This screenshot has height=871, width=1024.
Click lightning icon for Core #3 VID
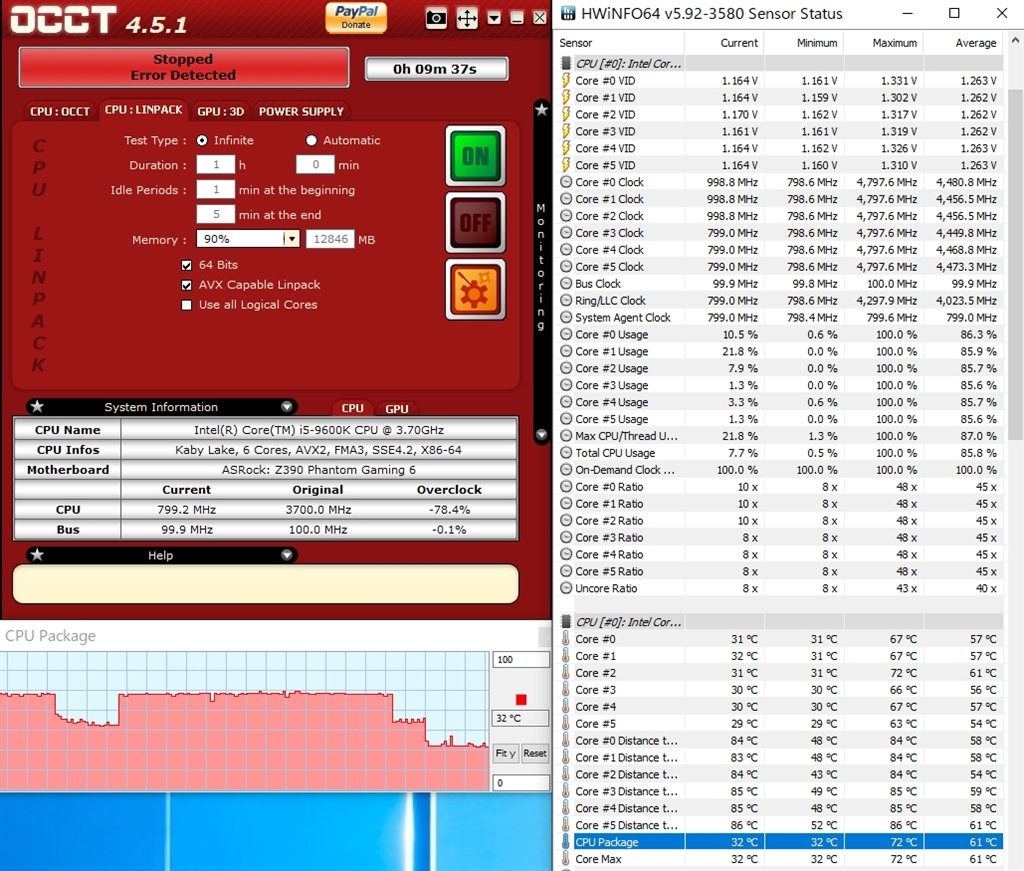click(x=566, y=131)
